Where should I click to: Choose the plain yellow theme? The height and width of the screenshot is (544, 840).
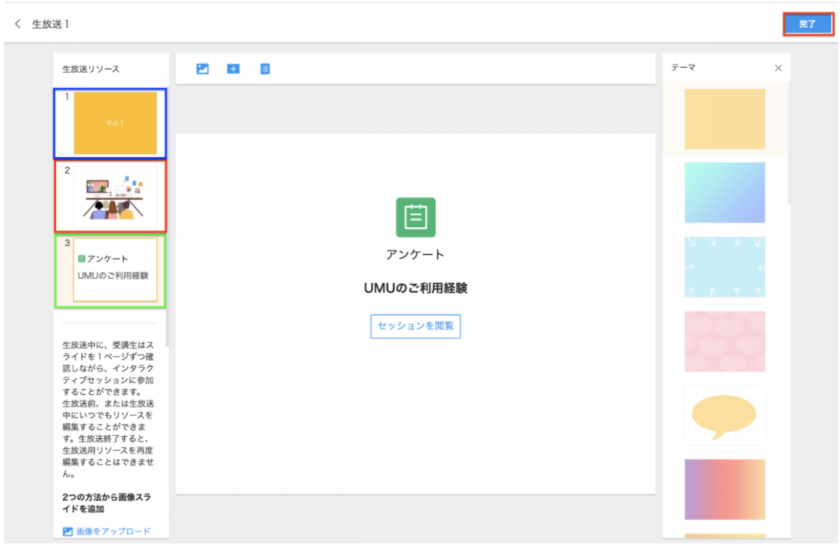click(724, 119)
